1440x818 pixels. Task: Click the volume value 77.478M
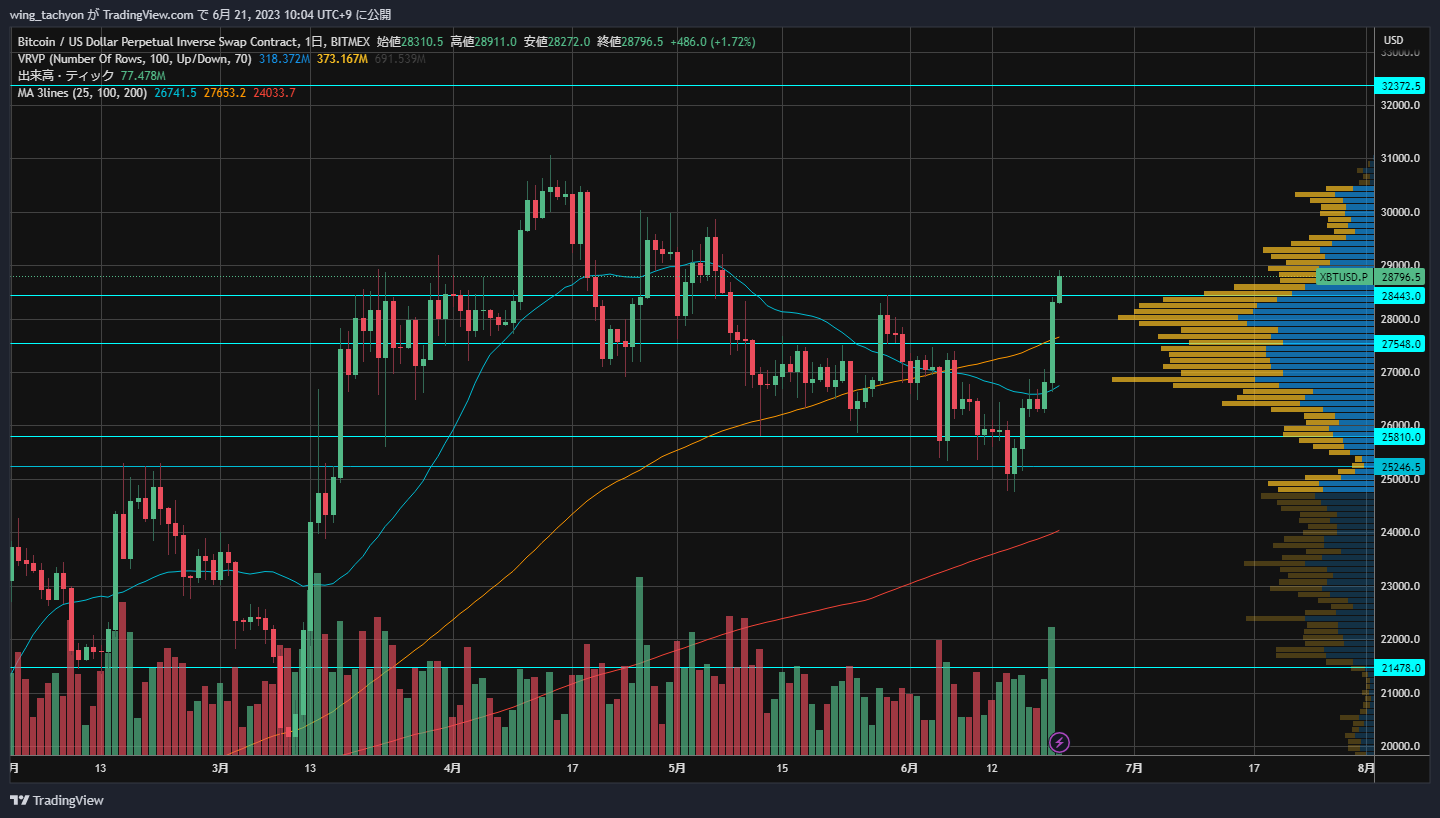tap(143, 76)
